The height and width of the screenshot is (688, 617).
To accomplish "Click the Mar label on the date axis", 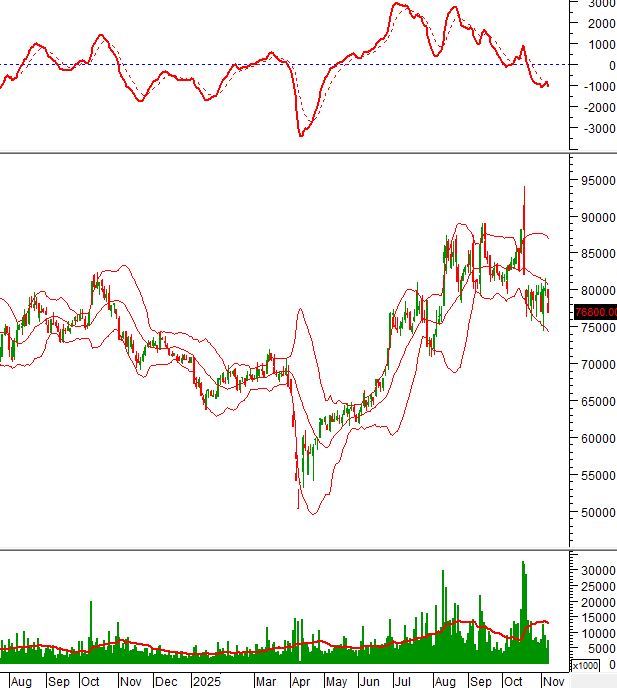I will tap(265, 681).
